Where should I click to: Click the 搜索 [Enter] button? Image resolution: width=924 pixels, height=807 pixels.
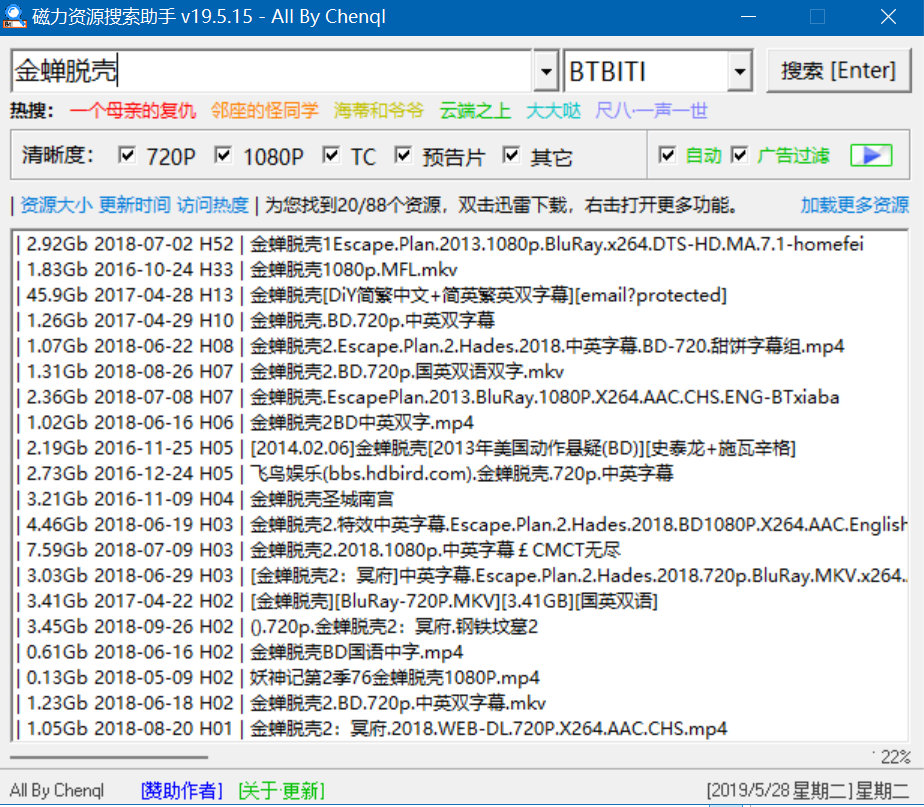pos(838,71)
